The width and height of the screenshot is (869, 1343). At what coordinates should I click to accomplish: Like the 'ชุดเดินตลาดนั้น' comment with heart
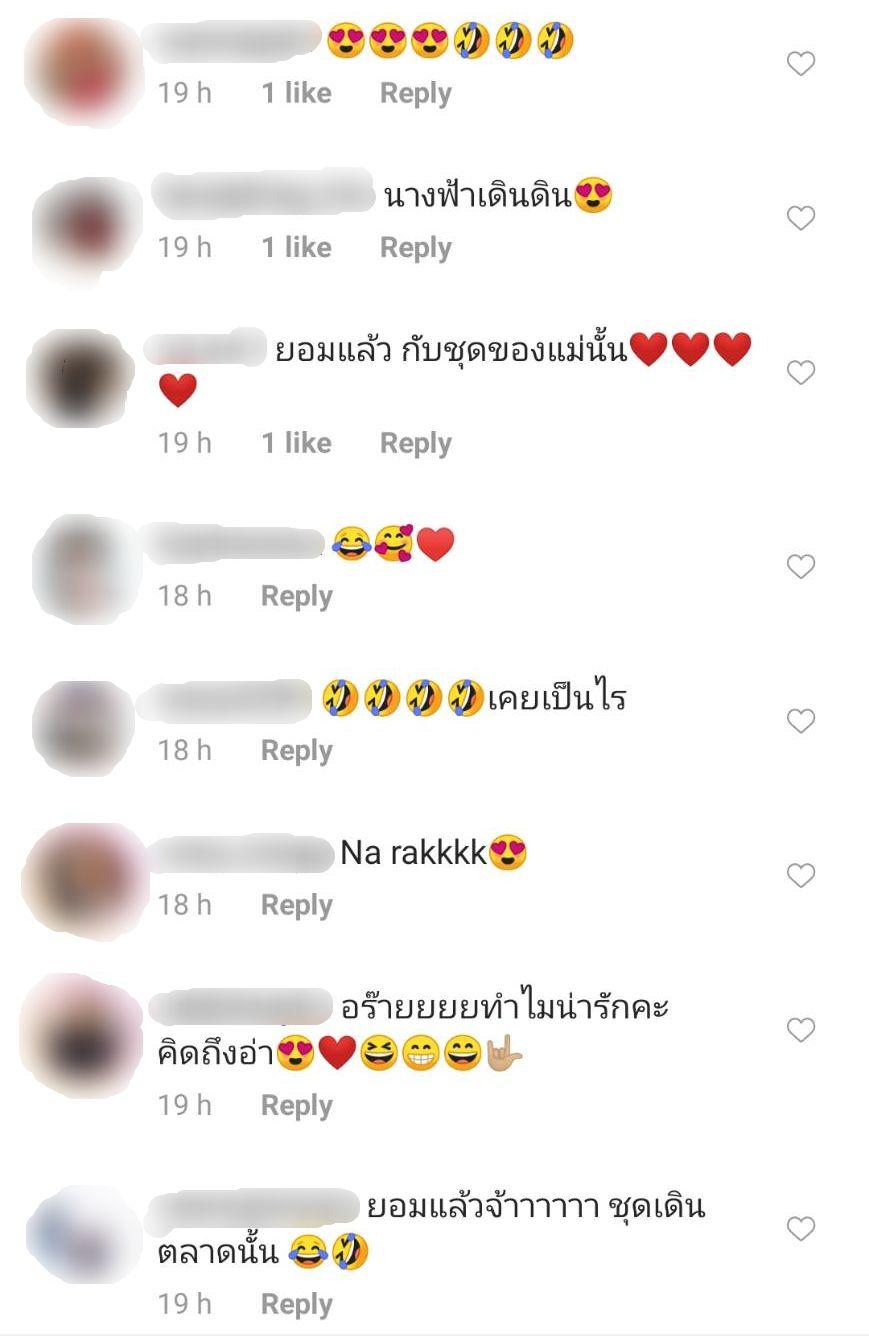click(x=801, y=1228)
